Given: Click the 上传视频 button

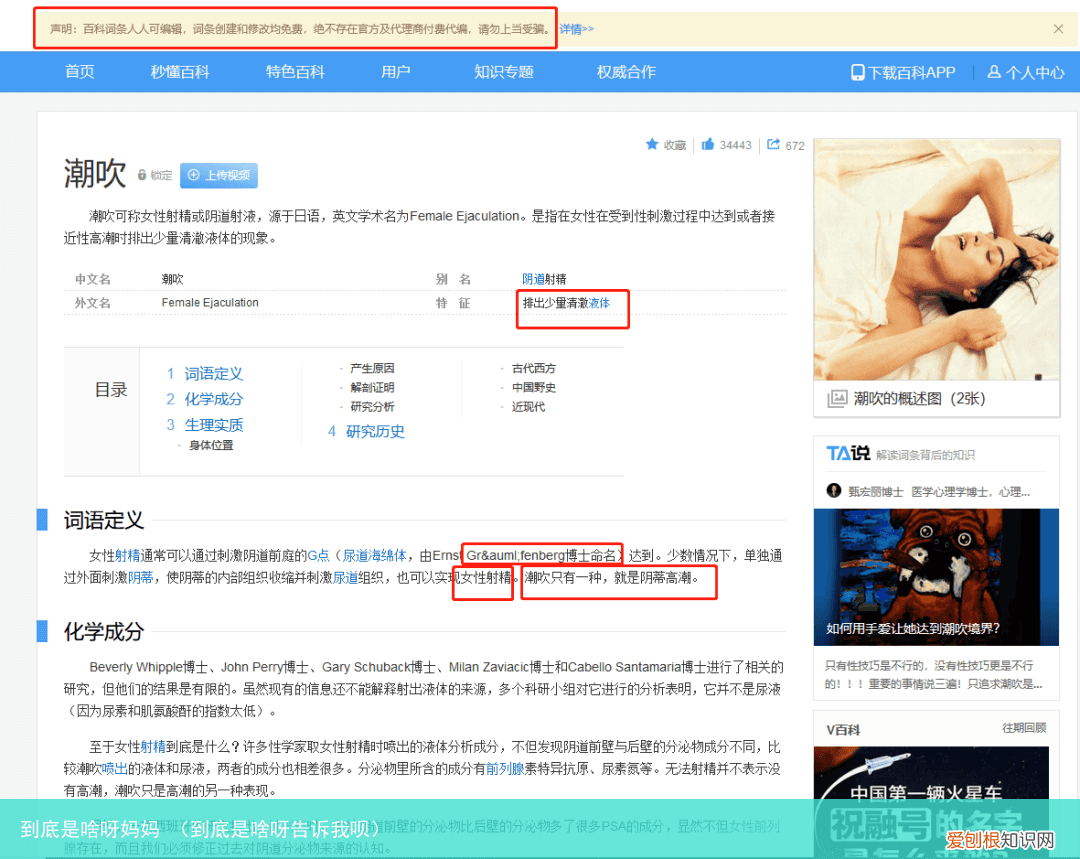Looking at the screenshot, I should coord(219,175).
